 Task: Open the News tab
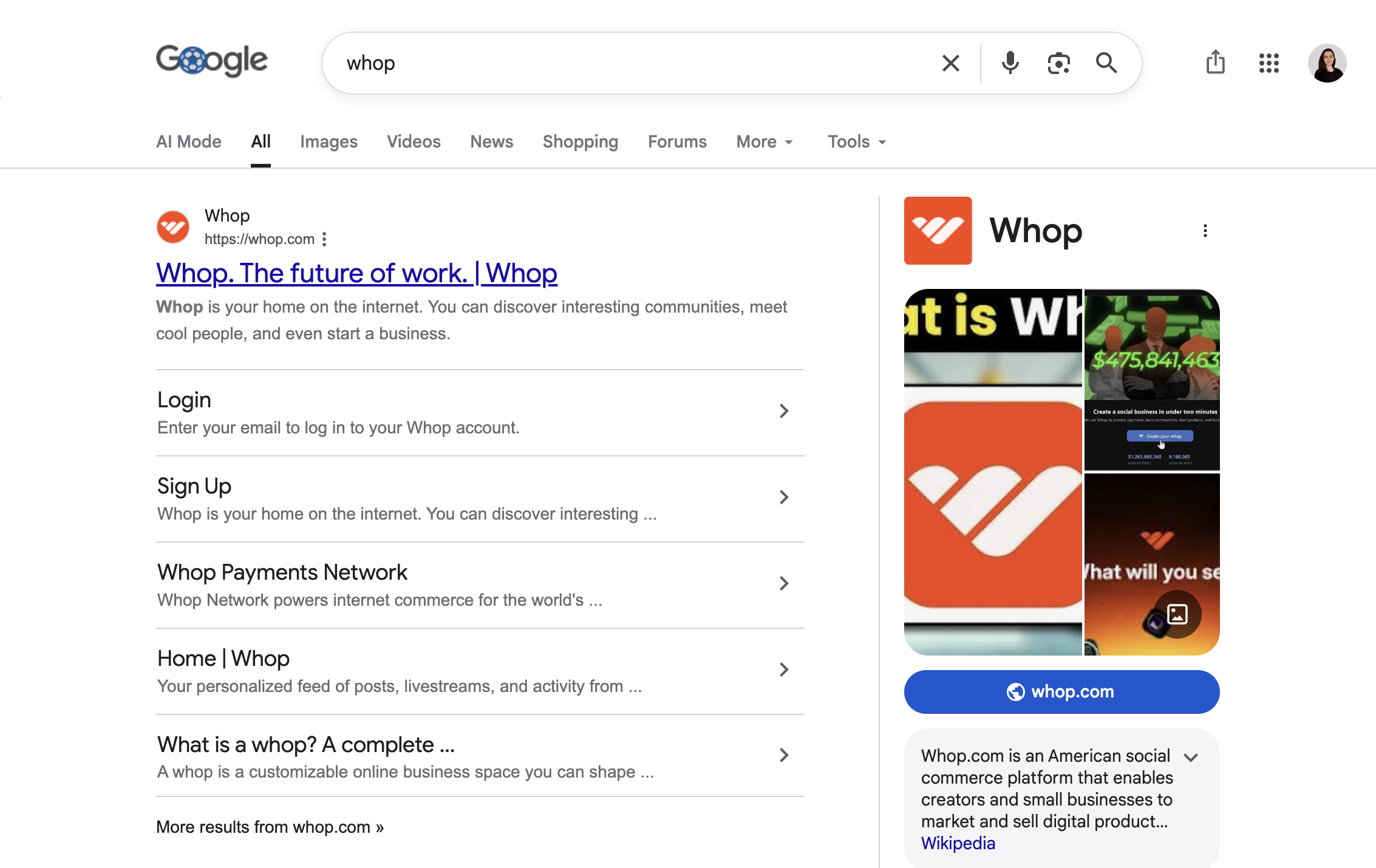click(491, 141)
